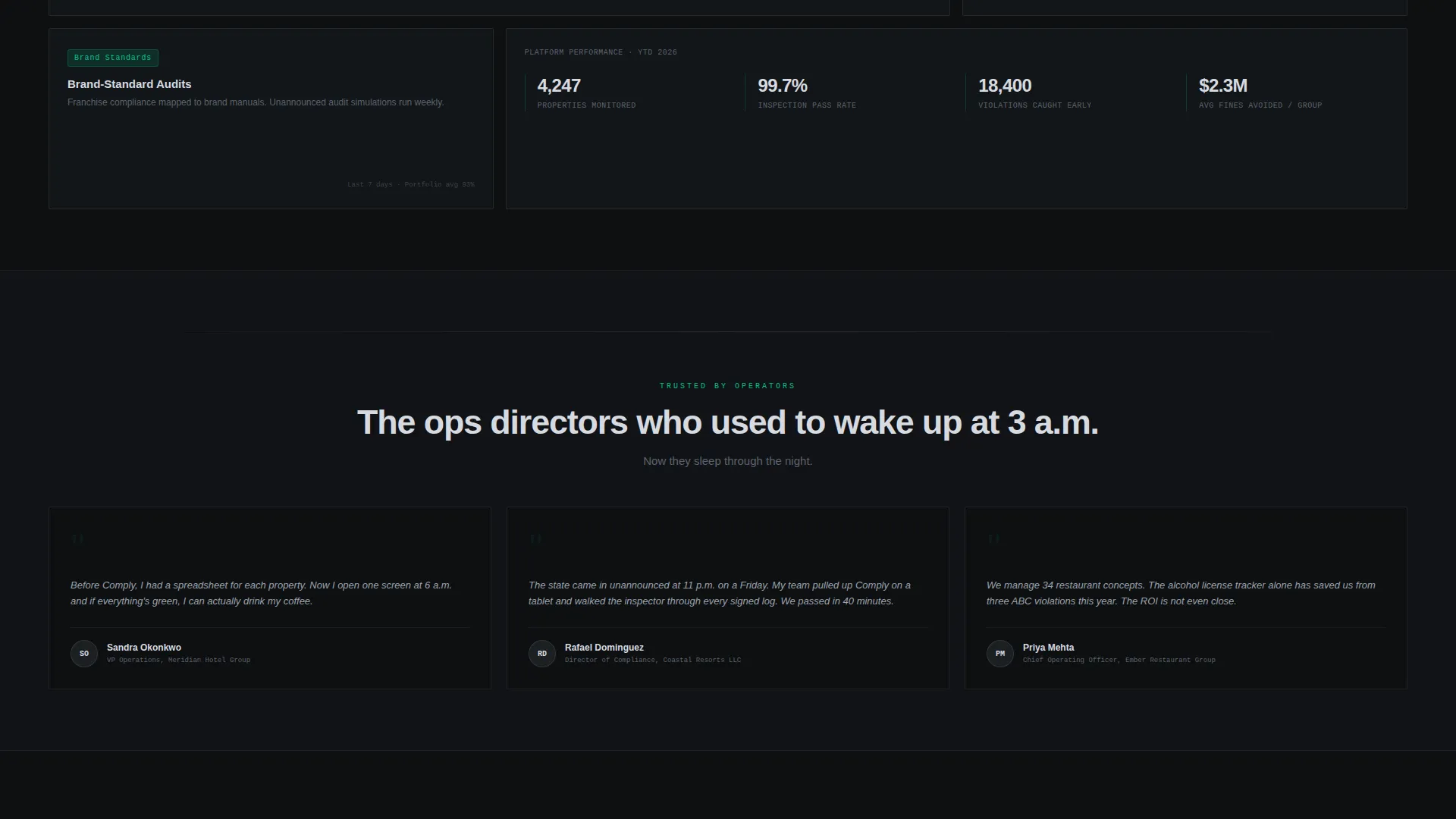The height and width of the screenshot is (819, 1456).
Task: Click the green Brand Standards badge
Action: tap(113, 58)
